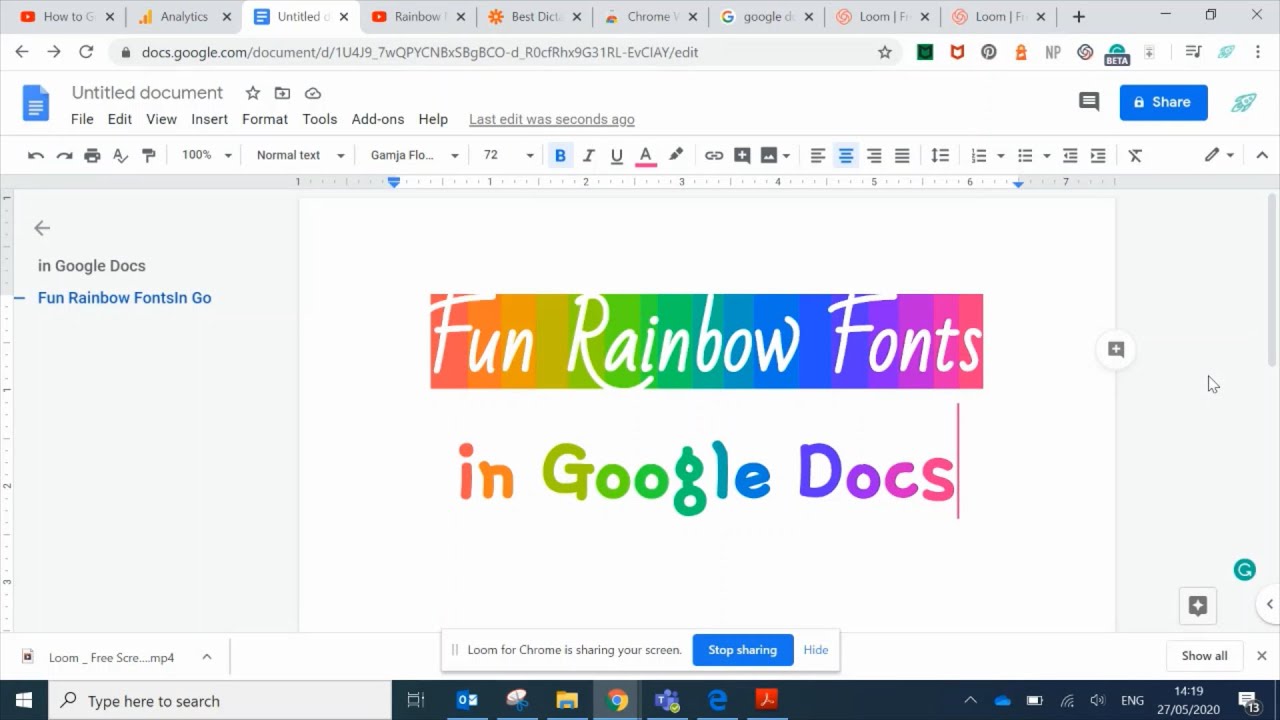Click the blue Share button

(x=1163, y=102)
